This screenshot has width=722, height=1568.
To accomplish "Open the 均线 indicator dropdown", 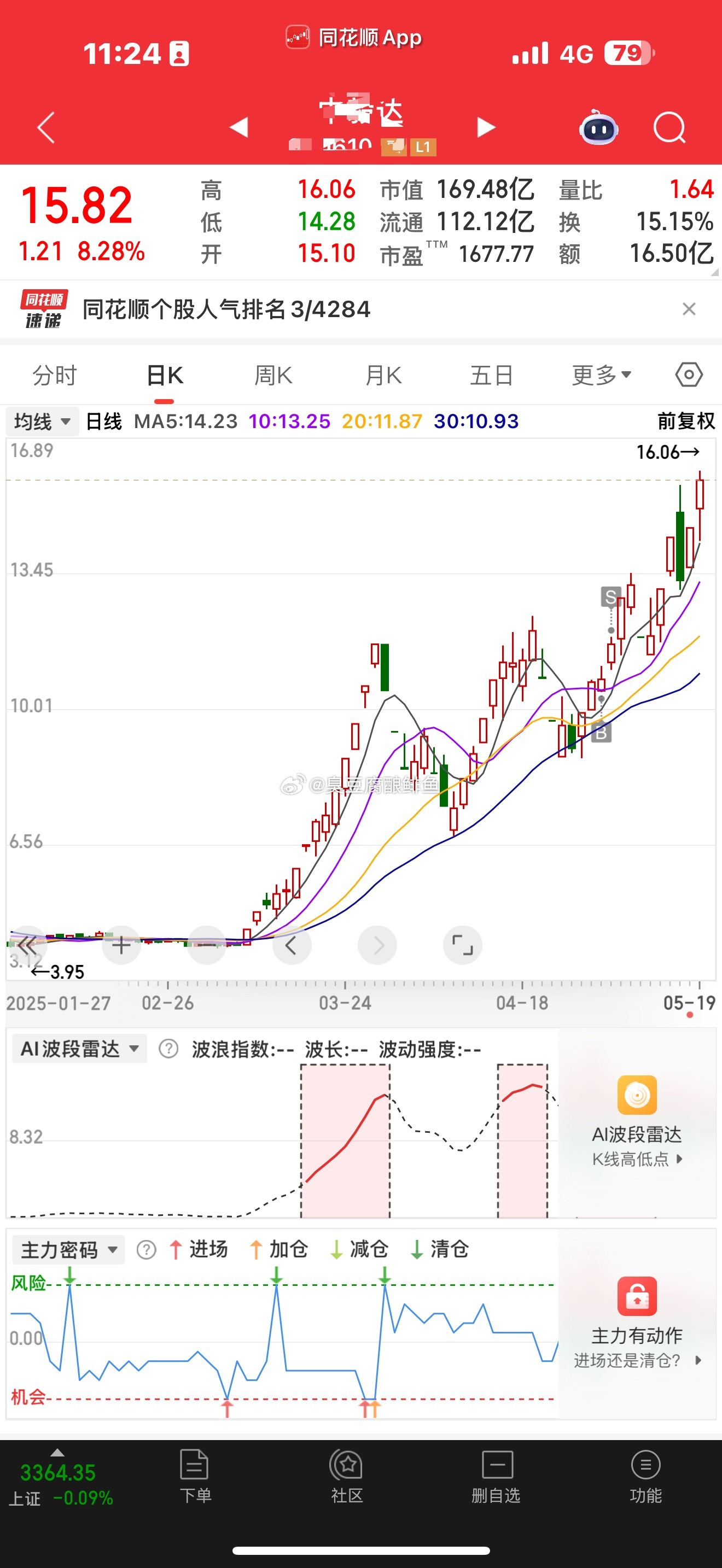I will click(x=42, y=421).
